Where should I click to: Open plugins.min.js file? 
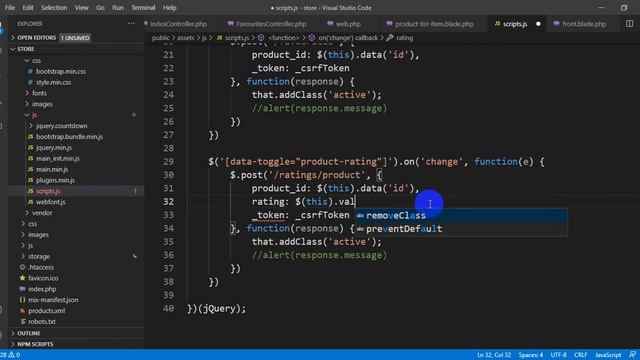tap(55, 180)
